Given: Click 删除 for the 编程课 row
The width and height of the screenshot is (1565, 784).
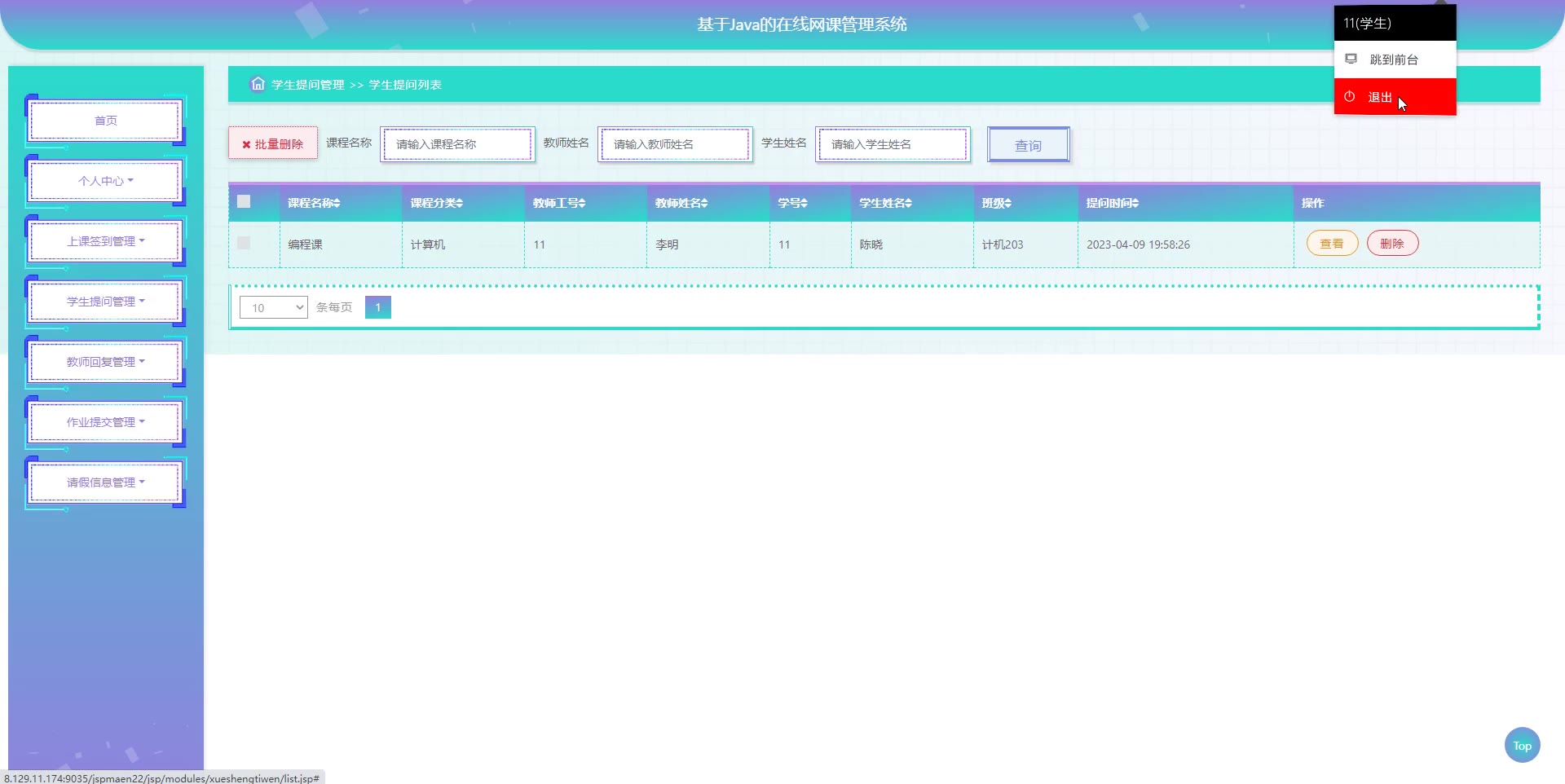Looking at the screenshot, I should [1392, 244].
